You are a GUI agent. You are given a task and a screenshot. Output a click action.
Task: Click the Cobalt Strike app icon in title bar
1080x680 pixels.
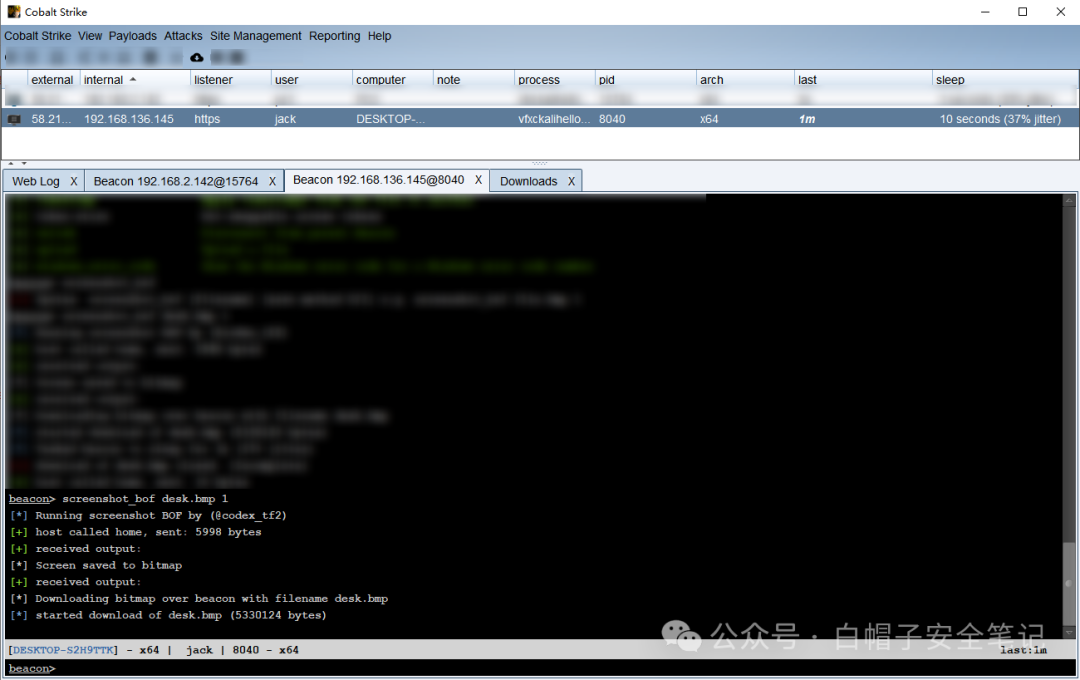(x=14, y=12)
